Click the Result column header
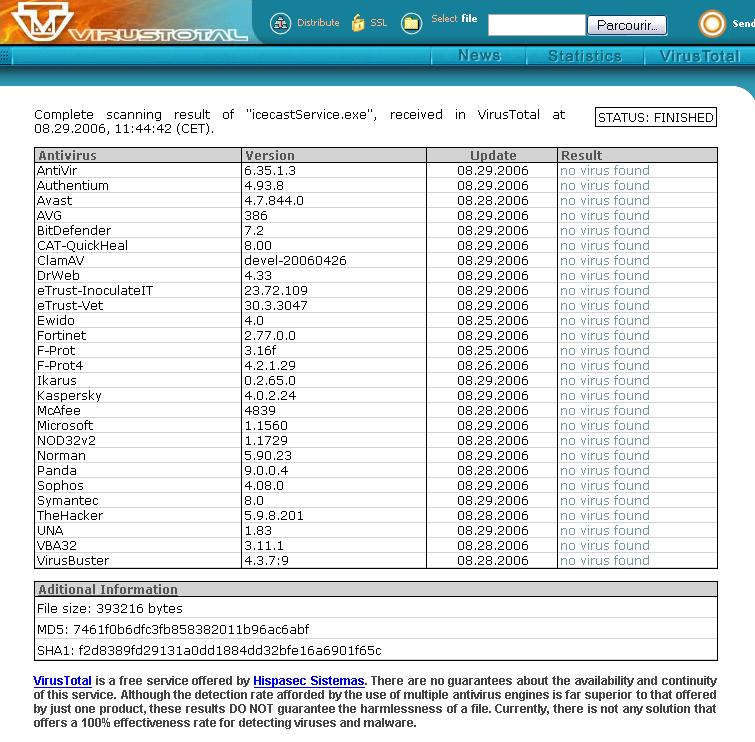Viewport: 755px width, 742px height. (x=638, y=155)
